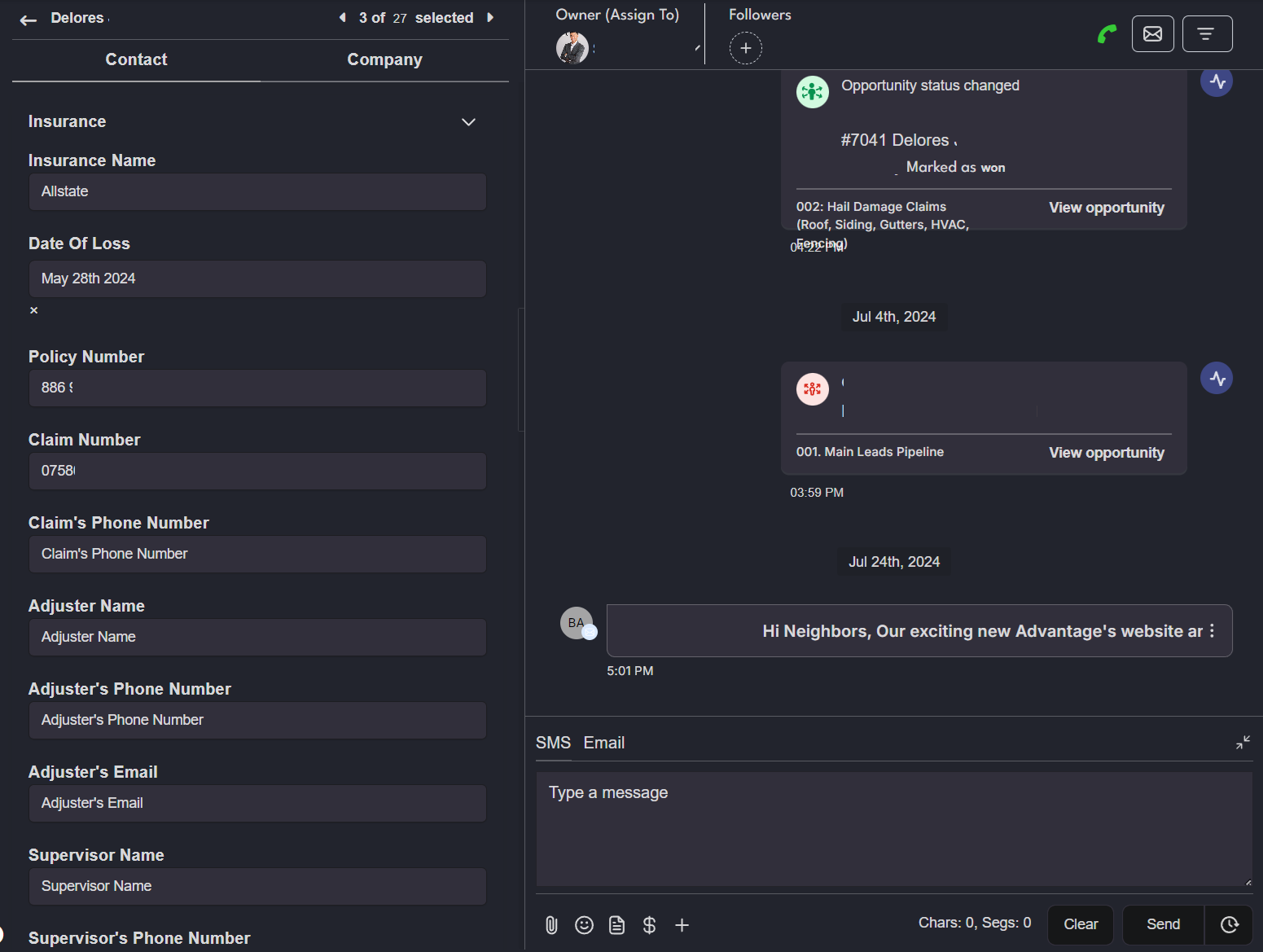This screenshot has height=952, width=1263.
Task: Go to next selected contact
Action: (x=490, y=18)
